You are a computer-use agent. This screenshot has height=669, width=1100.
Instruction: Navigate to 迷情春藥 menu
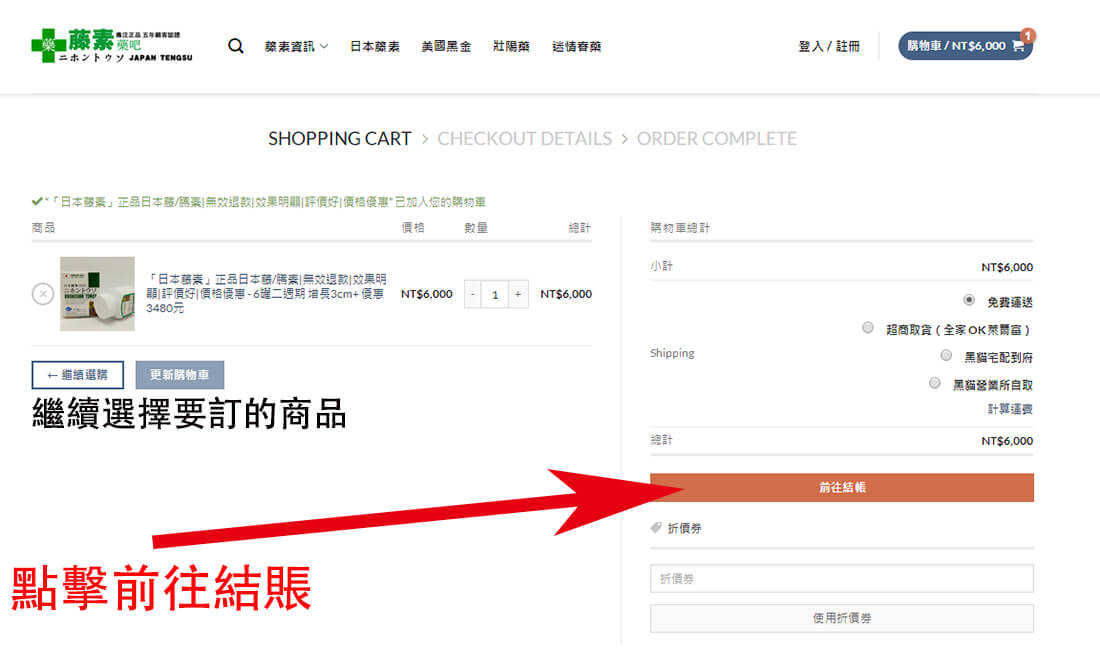(x=577, y=46)
